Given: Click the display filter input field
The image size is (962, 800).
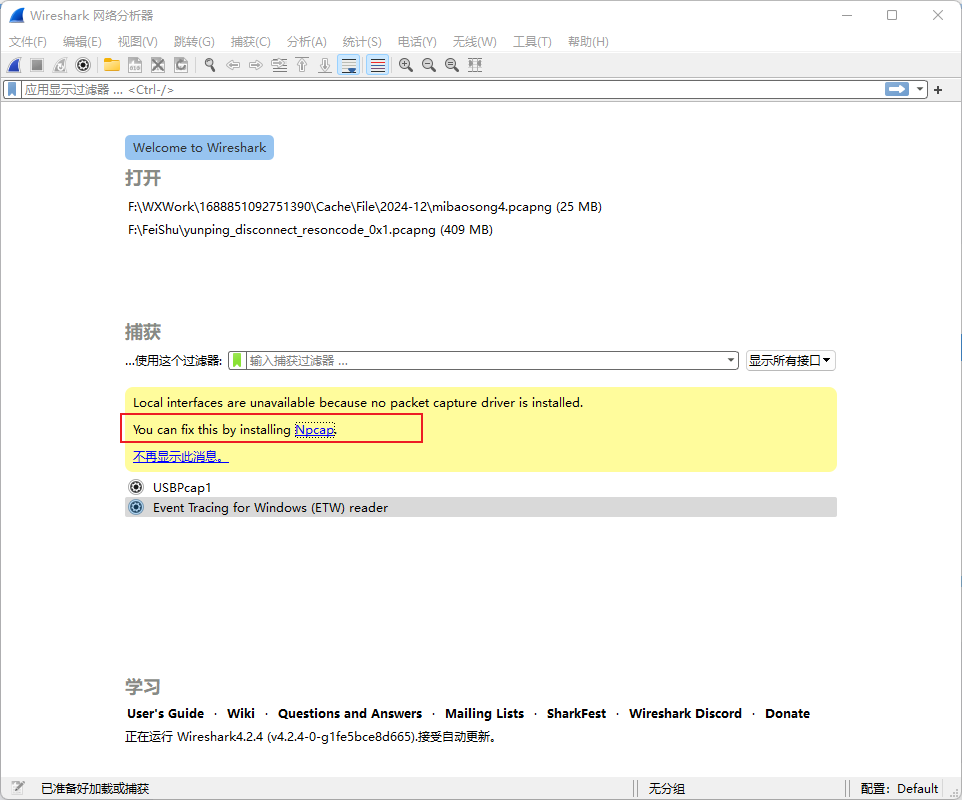Looking at the screenshot, I should click(453, 90).
